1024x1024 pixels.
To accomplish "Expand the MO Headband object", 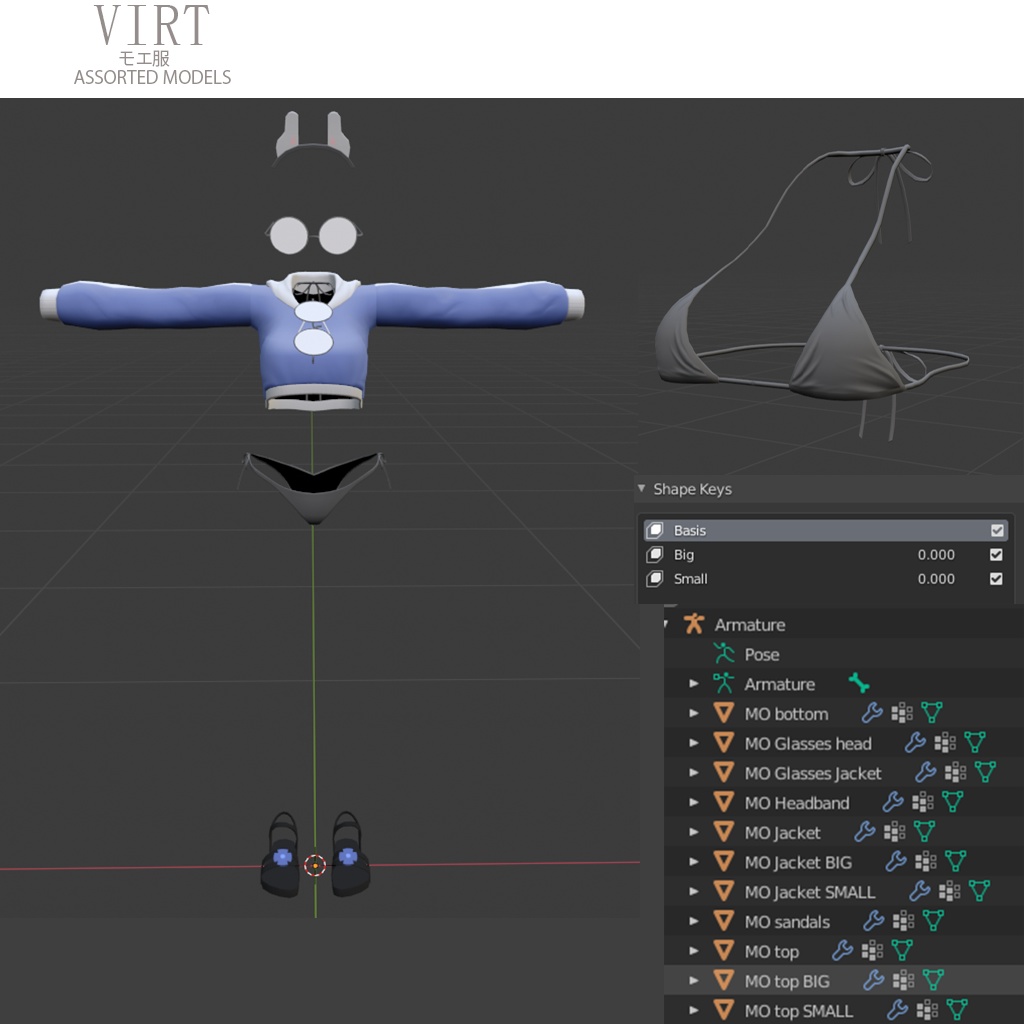I will [x=694, y=803].
